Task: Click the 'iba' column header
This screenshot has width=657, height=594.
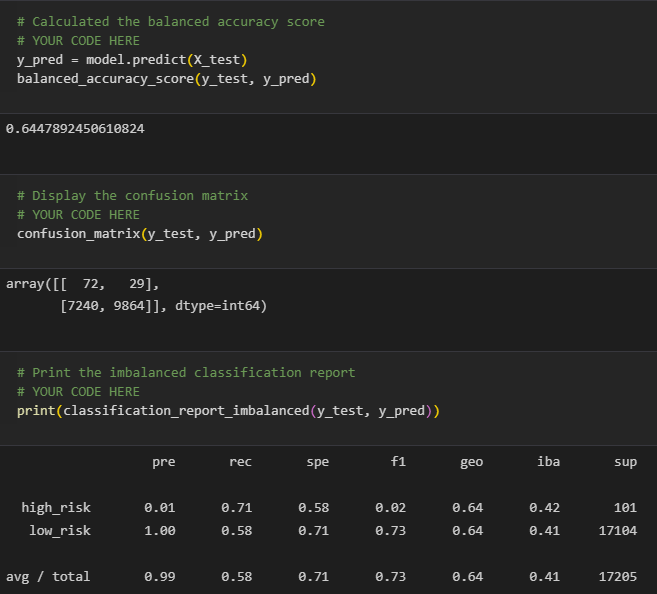Action: click(x=548, y=461)
